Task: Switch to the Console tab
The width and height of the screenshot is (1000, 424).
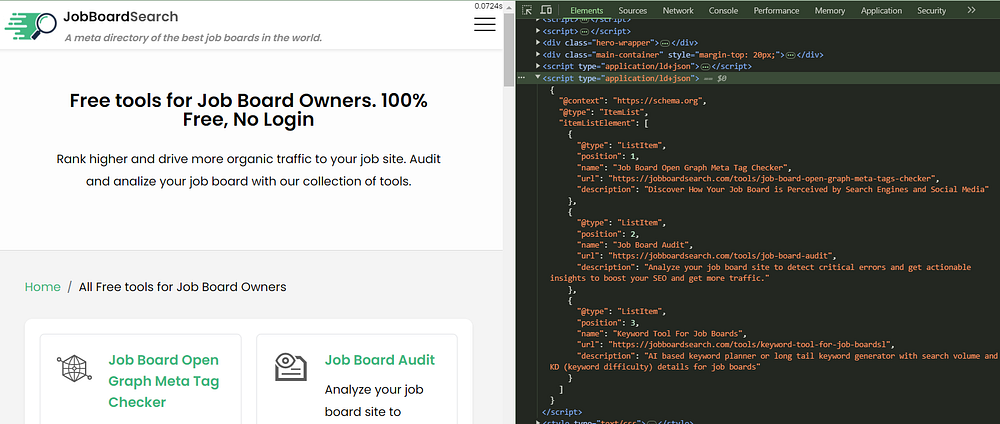Action: pyautogui.click(x=723, y=11)
